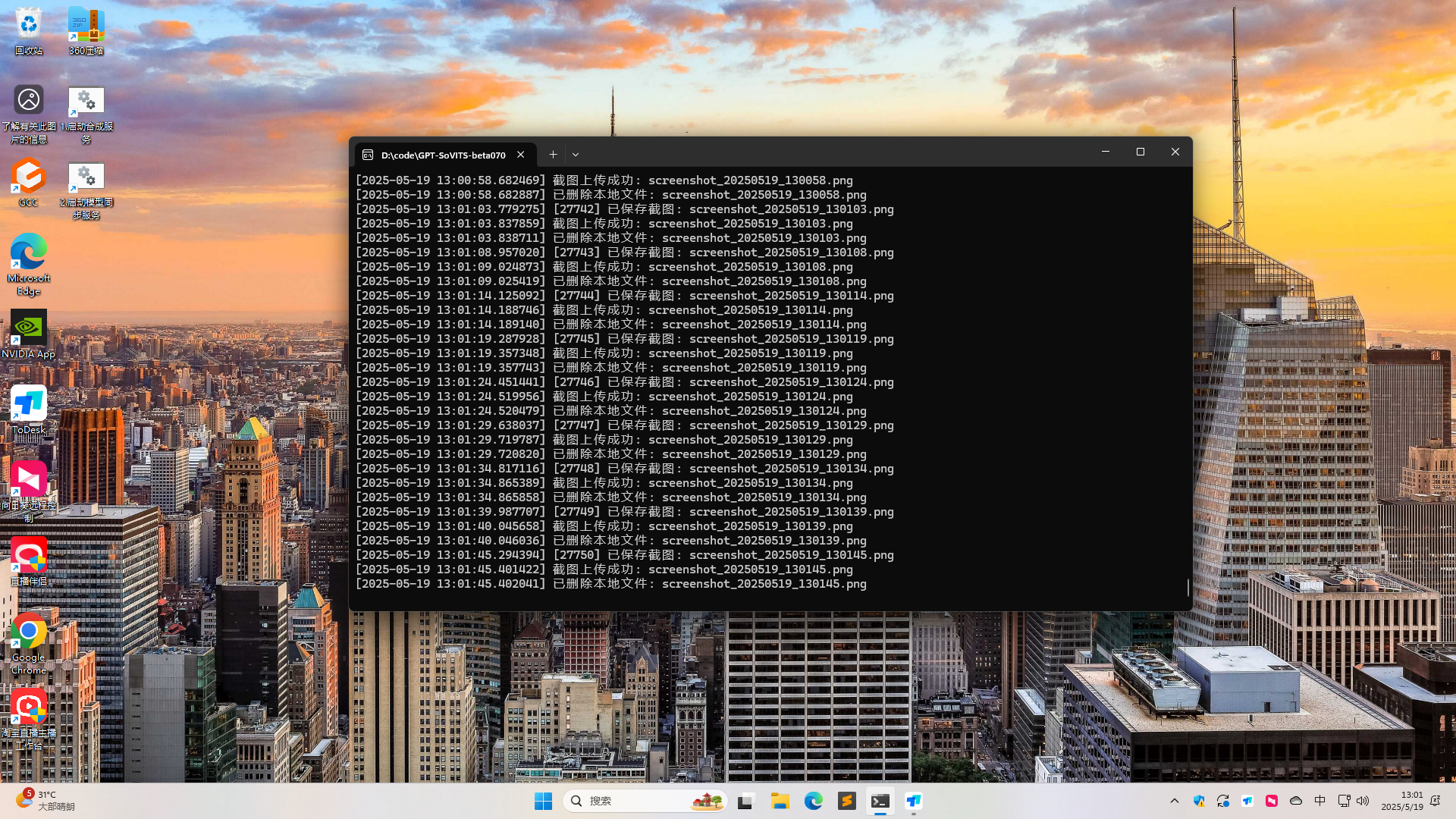
Task: Select the GPT-SoVITS-beta070 terminal tab
Action: [440, 155]
